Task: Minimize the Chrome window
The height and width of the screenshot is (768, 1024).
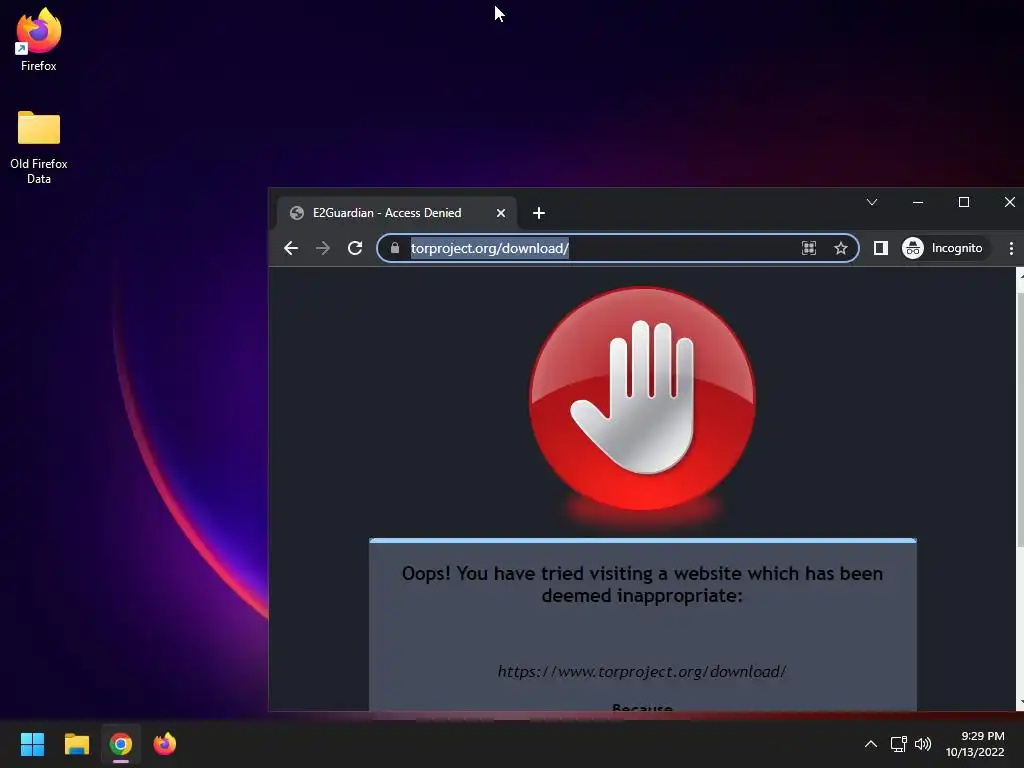Action: point(918,202)
